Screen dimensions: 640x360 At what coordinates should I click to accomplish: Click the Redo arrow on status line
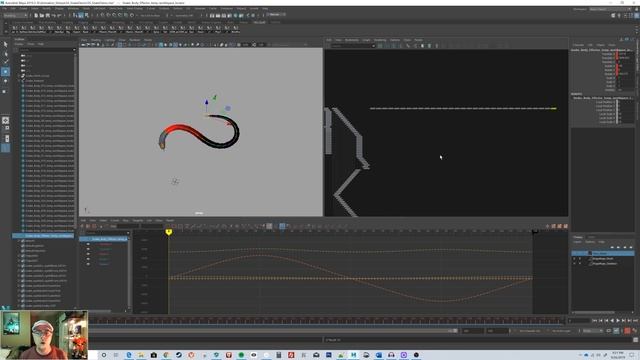[x=59, y=16]
